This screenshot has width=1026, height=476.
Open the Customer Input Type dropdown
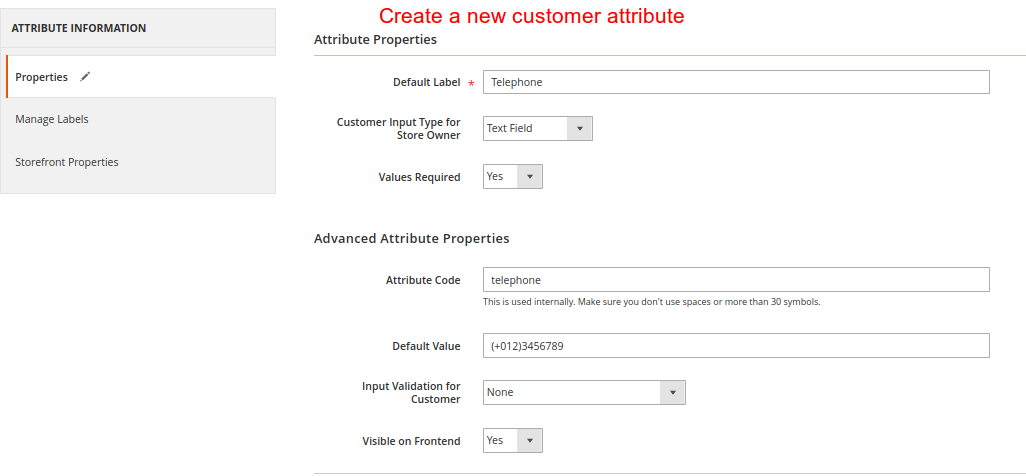[537, 128]
